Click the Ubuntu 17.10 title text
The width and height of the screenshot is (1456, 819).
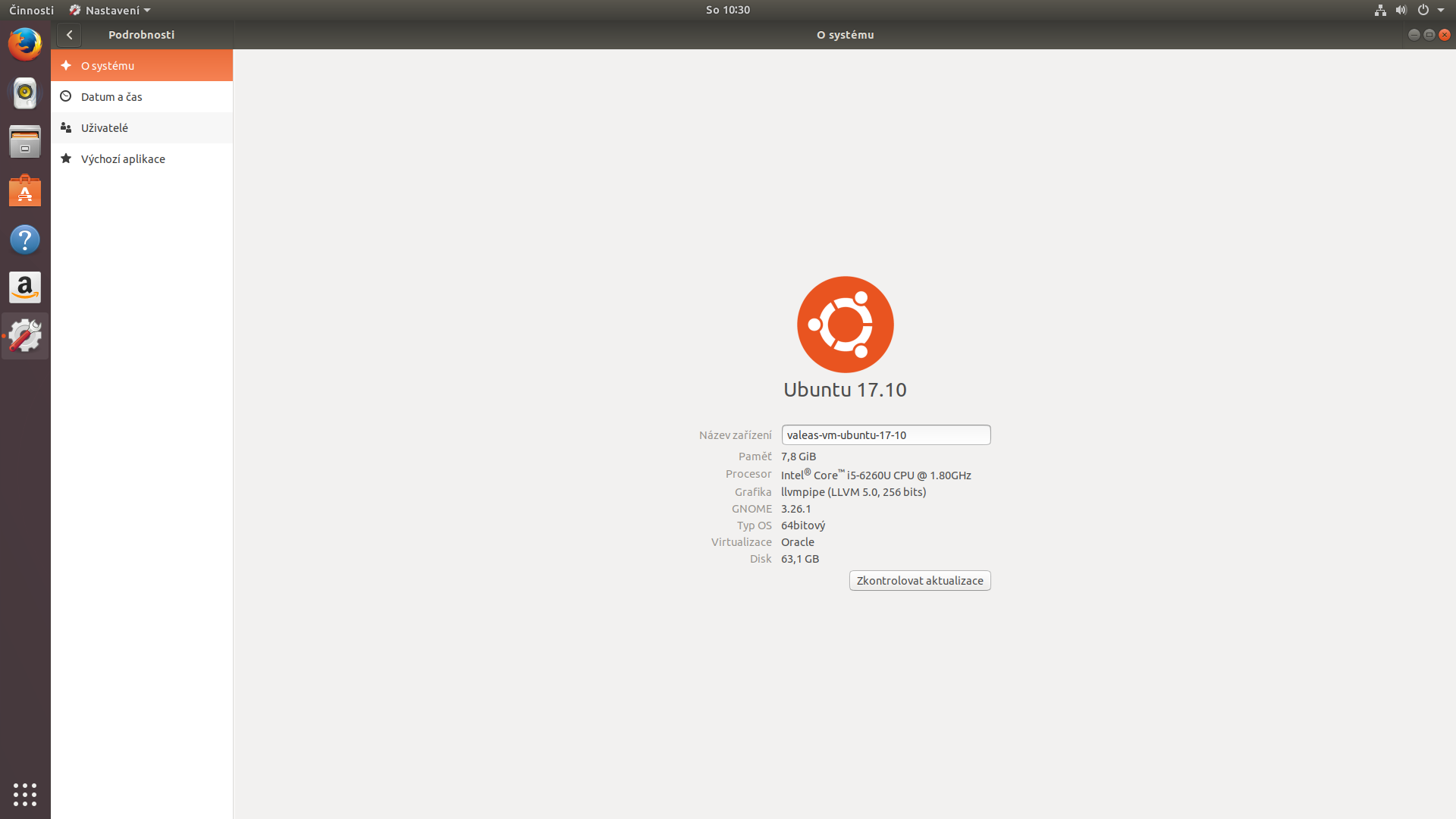click(x=846, y=390)
